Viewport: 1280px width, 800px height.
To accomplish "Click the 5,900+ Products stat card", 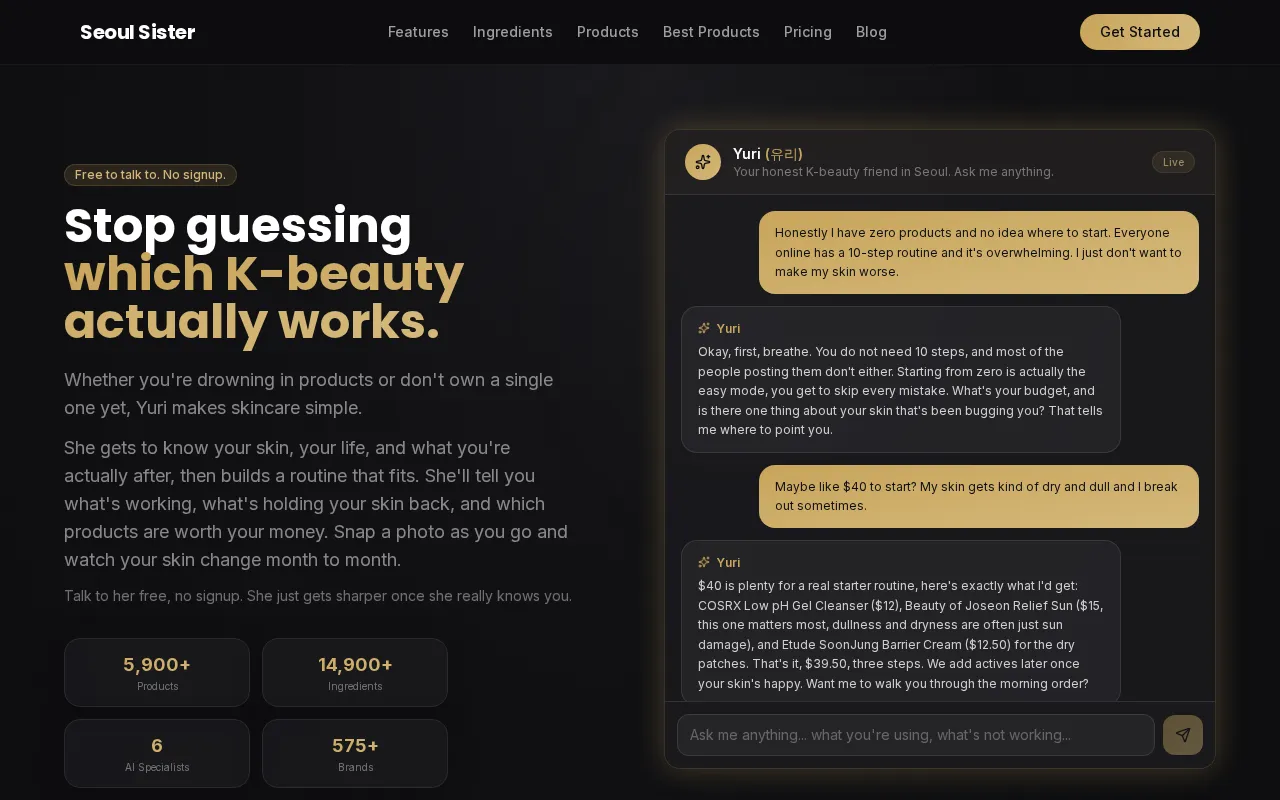I will 157,673.
